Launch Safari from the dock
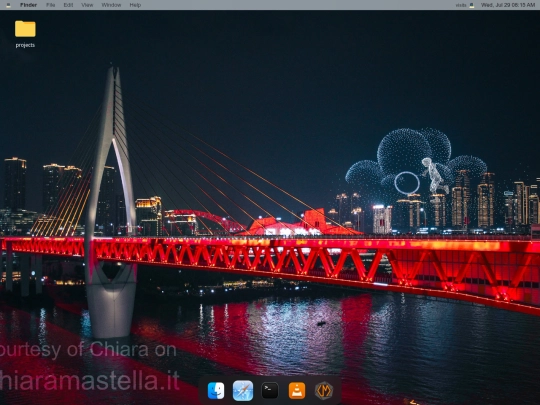This screenshot has height=405, width=540. (243, 391)
